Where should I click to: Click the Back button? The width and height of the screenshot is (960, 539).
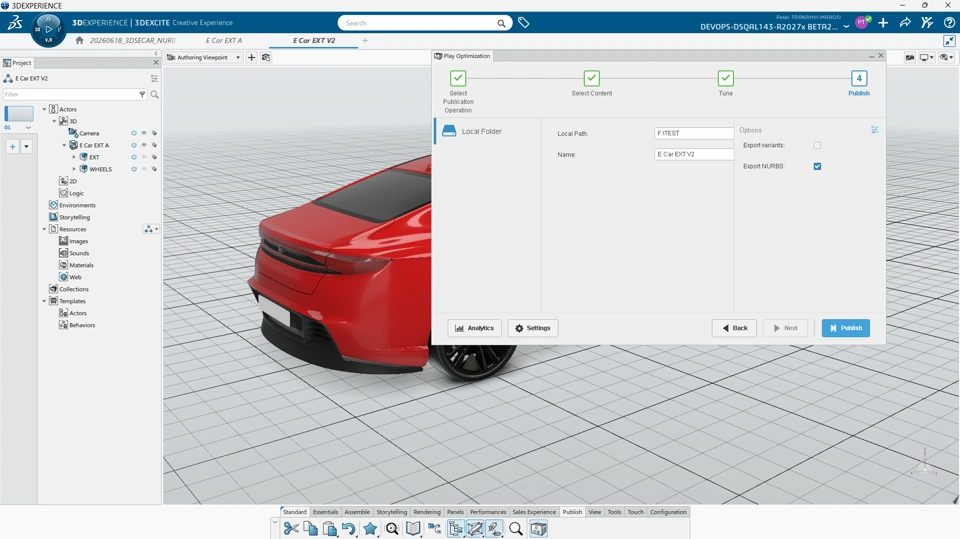(x=734, y=328)
